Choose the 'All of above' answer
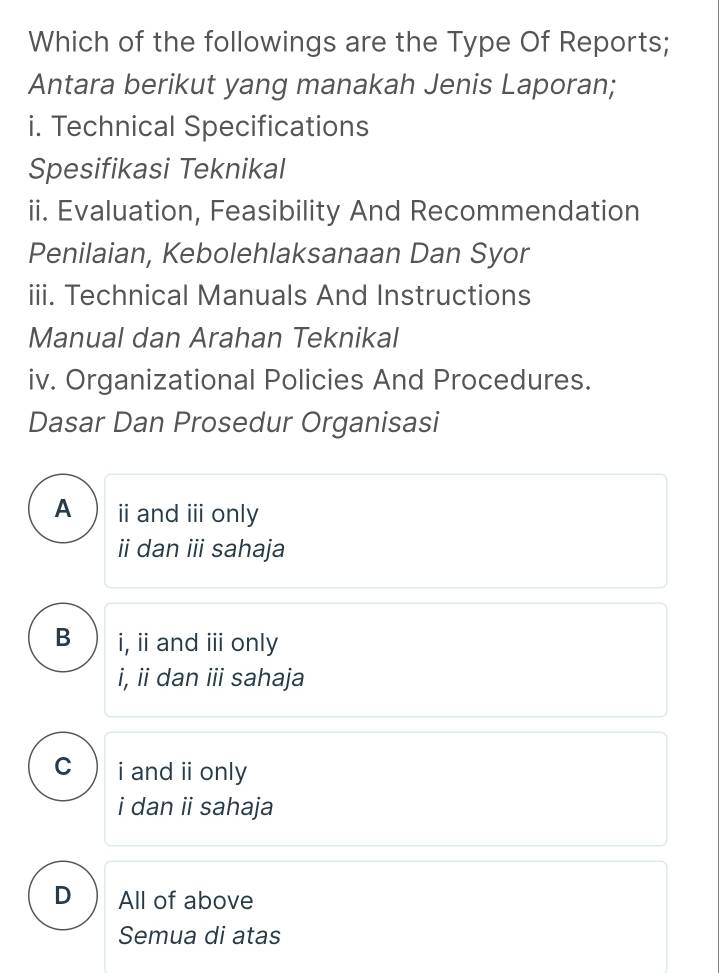719x973 pixels. click(x=184, y=900)
